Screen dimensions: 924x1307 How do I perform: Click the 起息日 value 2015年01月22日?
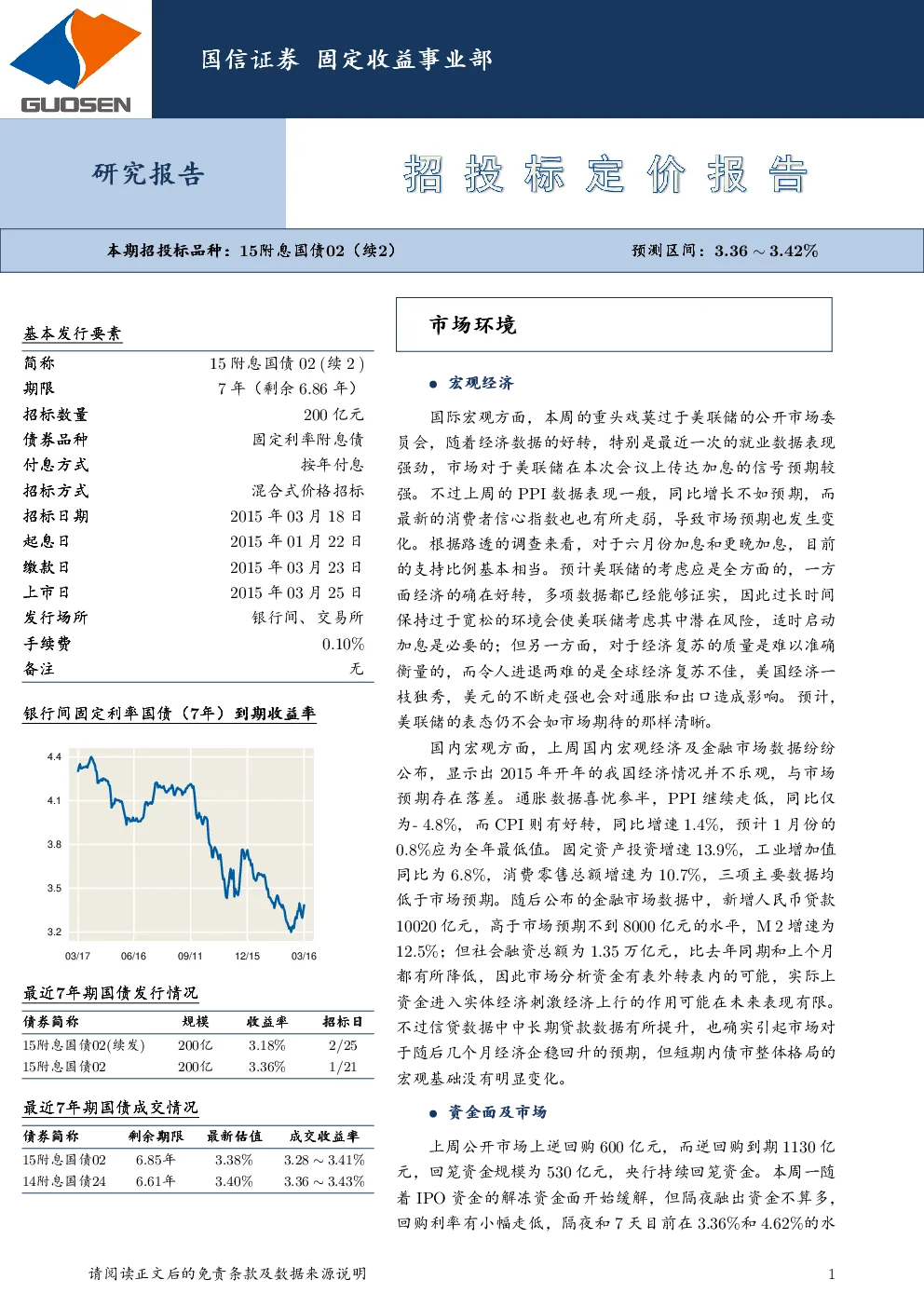pyautogui.click(x=296, y=541)
